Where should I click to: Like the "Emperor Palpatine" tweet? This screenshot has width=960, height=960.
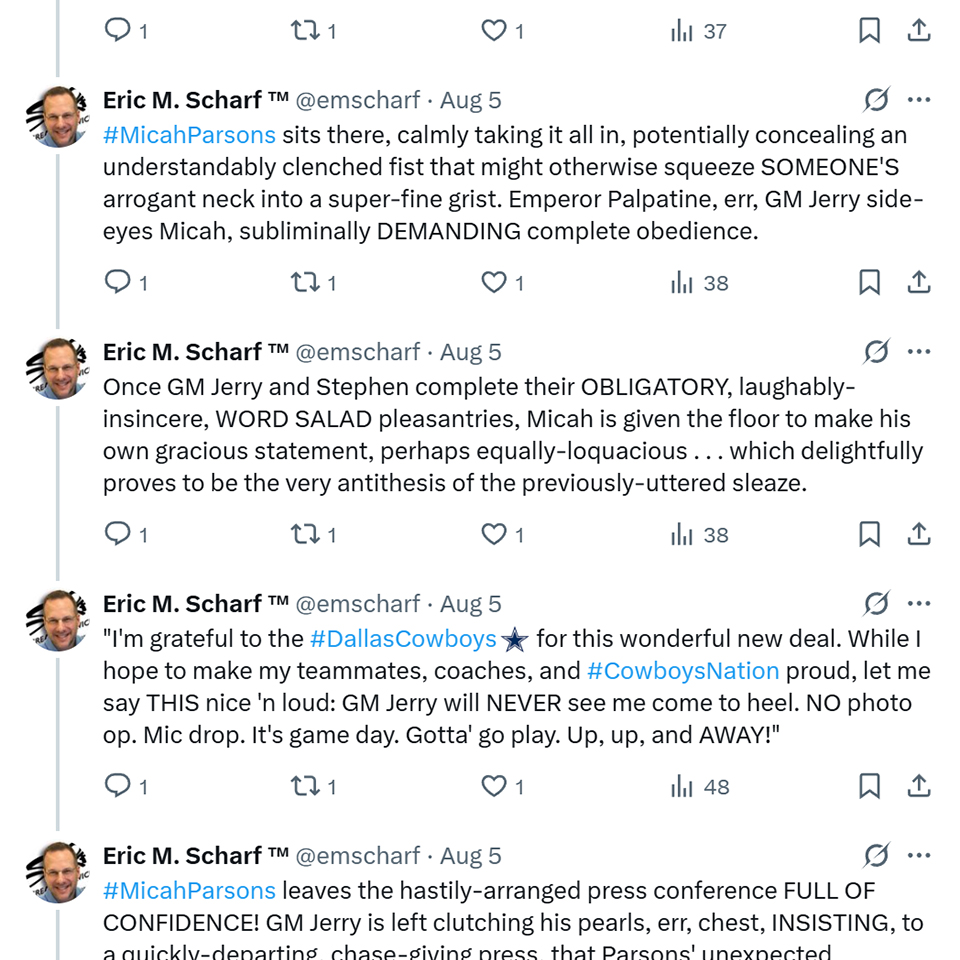pyautogui.click(x=494, y=282)
